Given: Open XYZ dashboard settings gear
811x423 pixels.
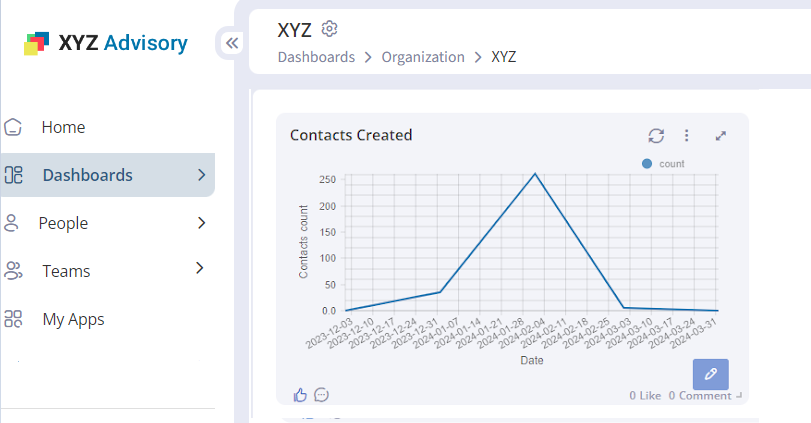Looking at the screenshot, I should click(x=331, y=29).
